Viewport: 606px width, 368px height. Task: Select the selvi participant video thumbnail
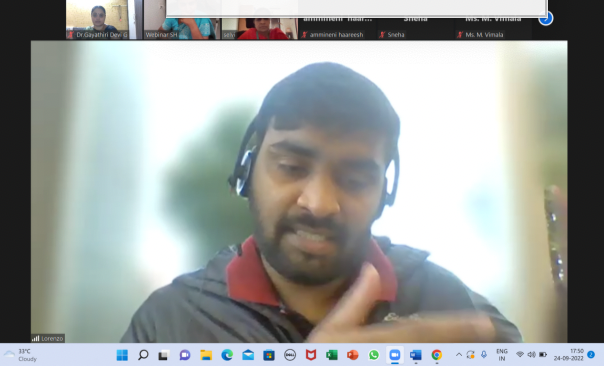[260, 29]
